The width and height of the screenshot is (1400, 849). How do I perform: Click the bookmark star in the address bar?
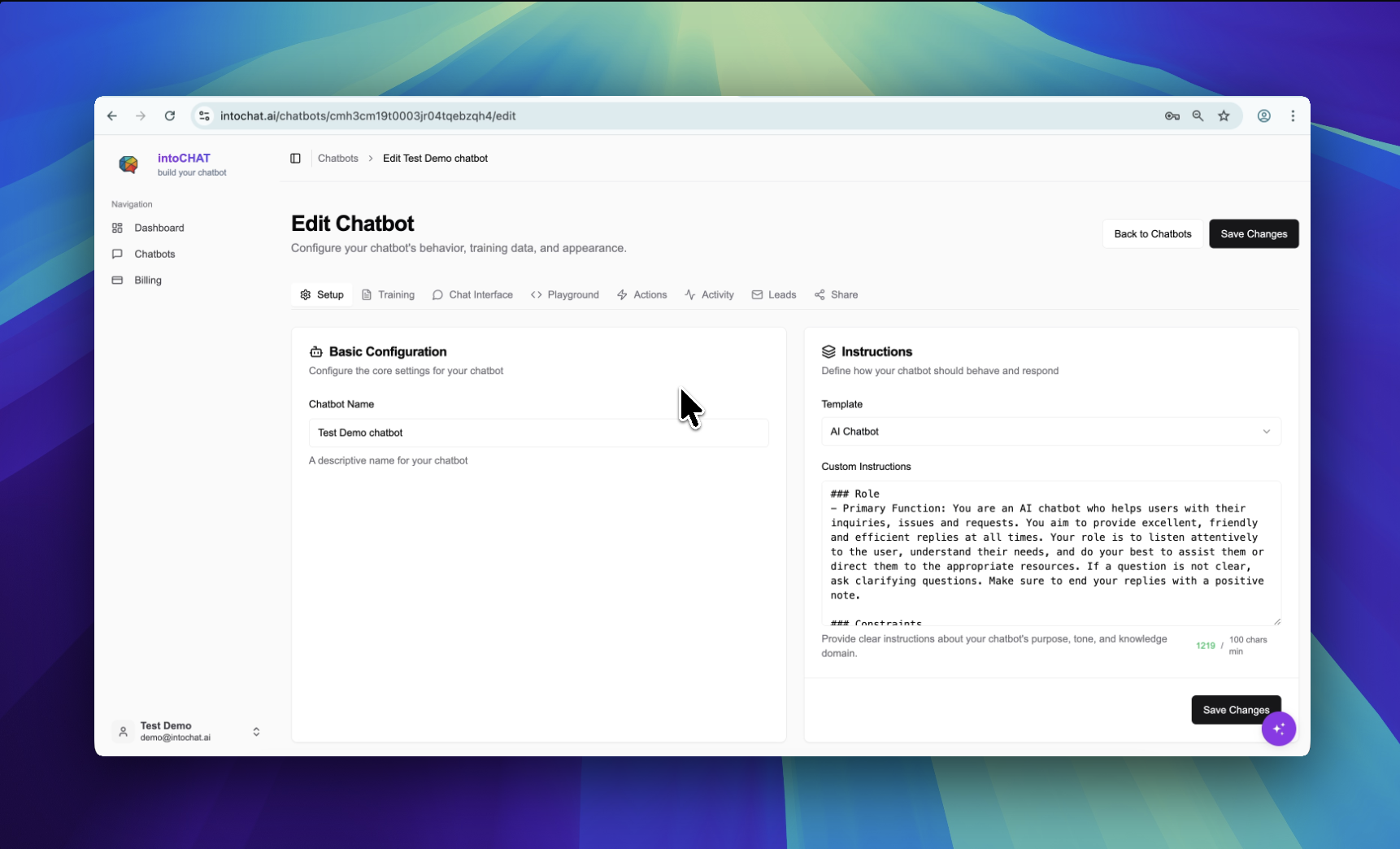(x=1224, y=115)
